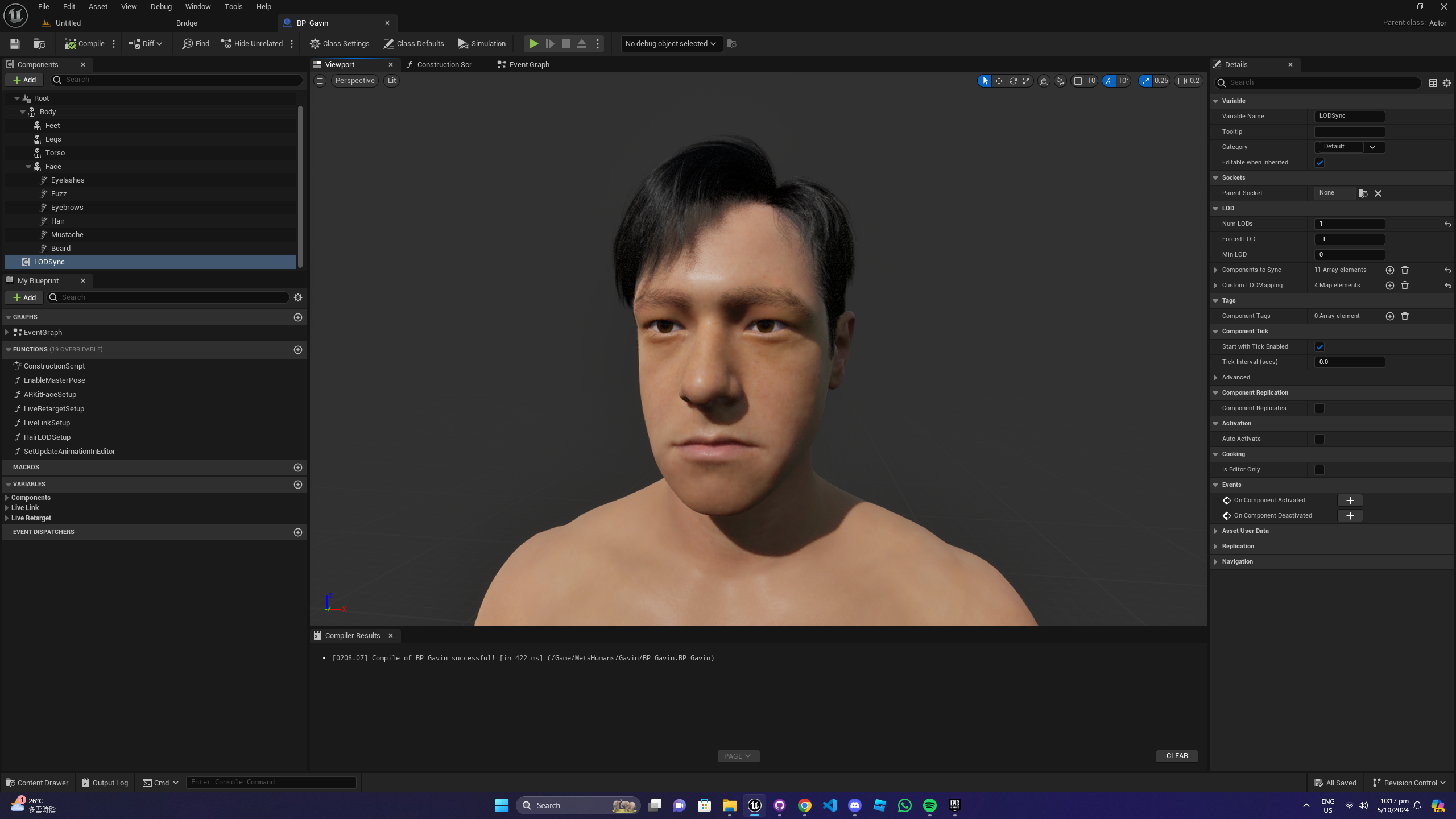Switch to the Event Graph tab
1456x819 pixels.
coord(523,65)
